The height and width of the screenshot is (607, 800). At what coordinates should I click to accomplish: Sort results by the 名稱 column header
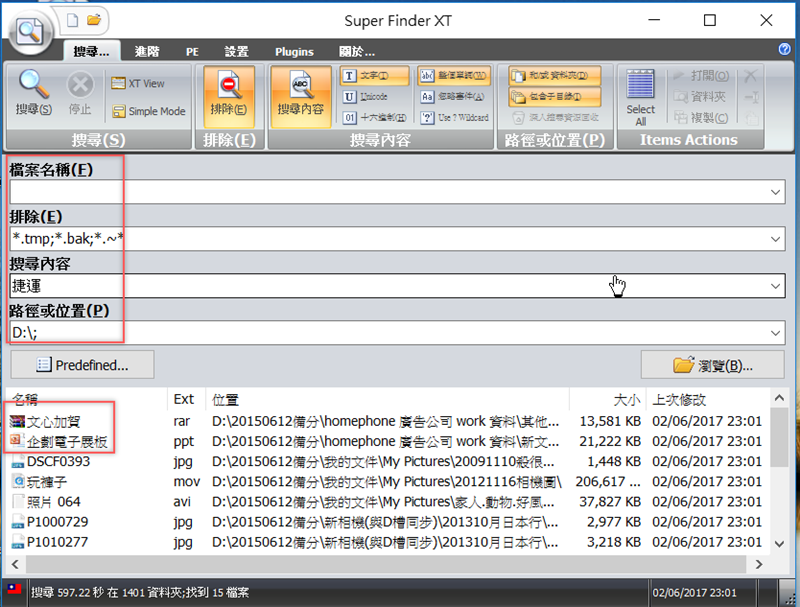tap(86, 399)
